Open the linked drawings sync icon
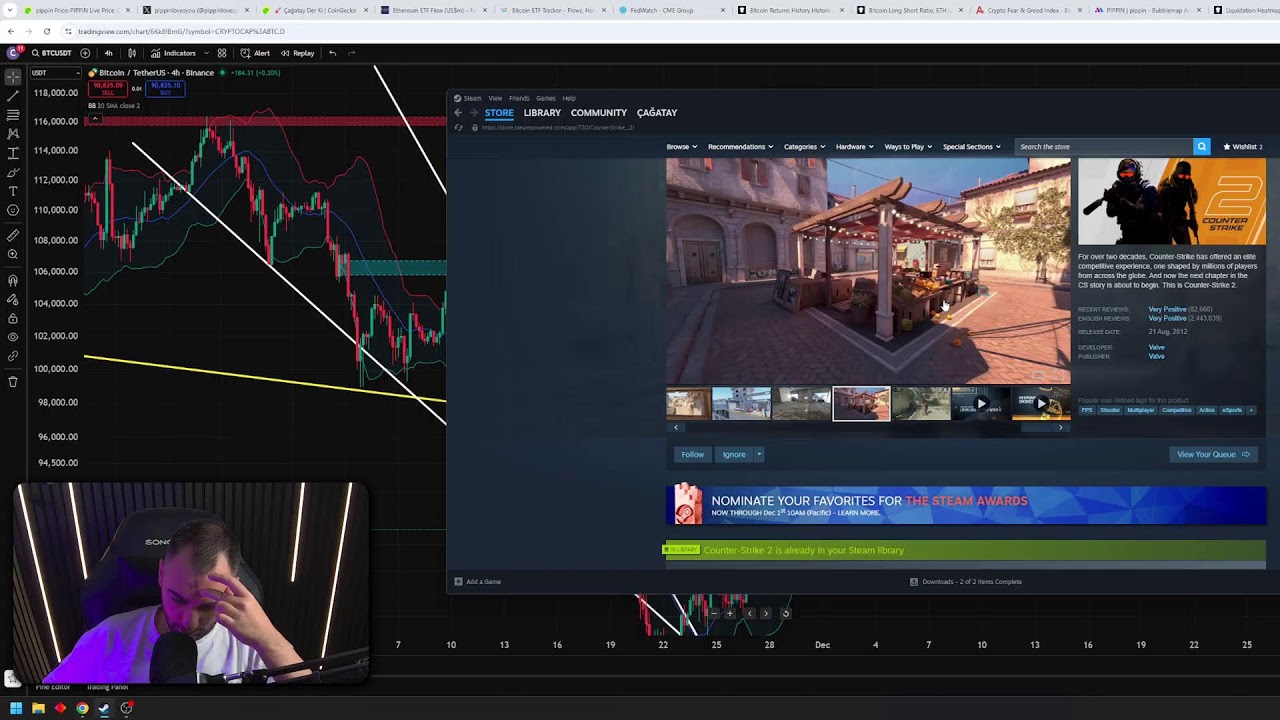The height and width of the screenshot is (720, 1280). [13, 357]
